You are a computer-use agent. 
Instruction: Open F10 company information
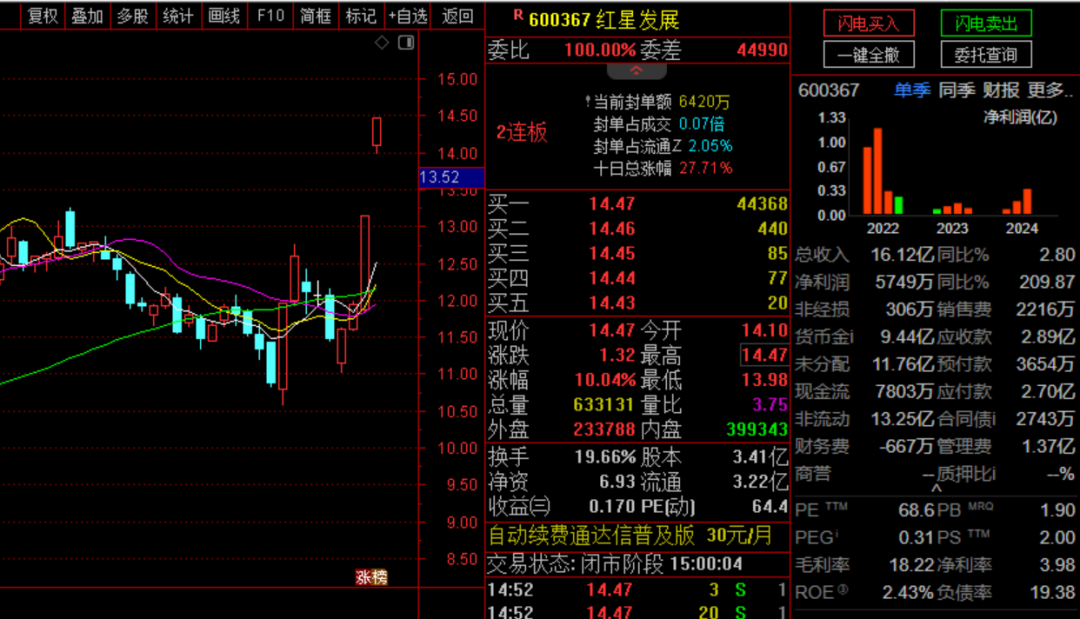270,16
